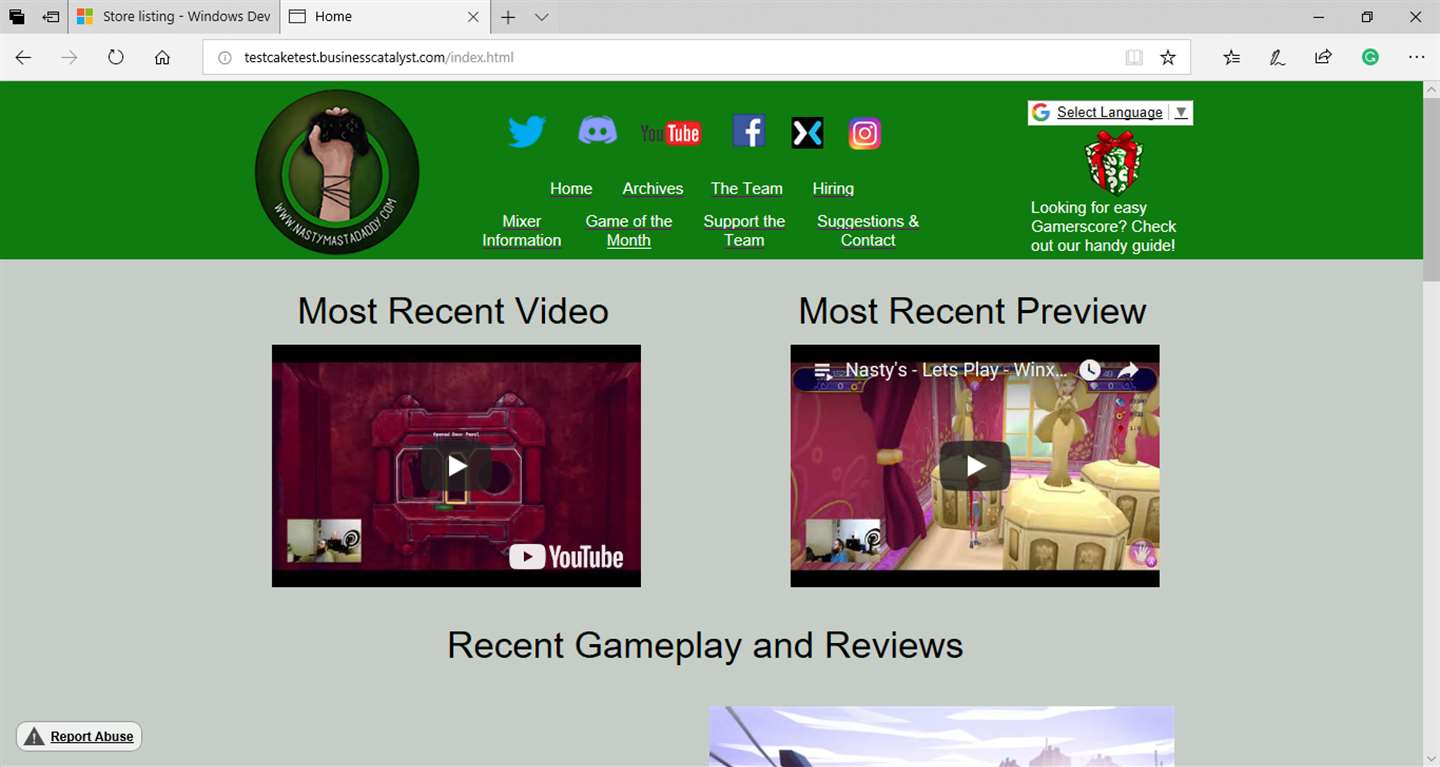Open the YouTube logo link
This screenshot has height=767, width=1440.
(x=670, y=133)
